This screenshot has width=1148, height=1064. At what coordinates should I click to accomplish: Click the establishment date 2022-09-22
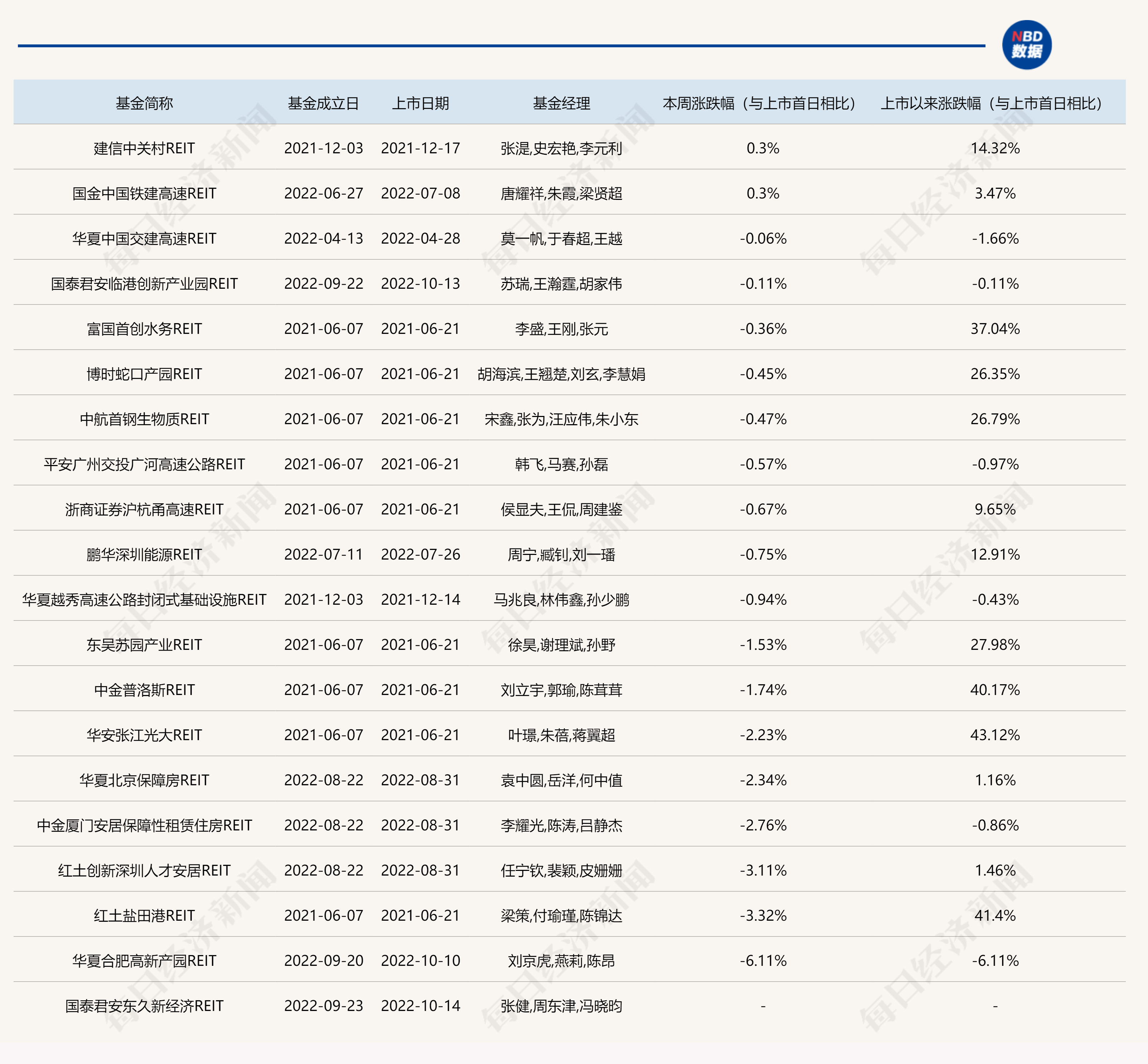(324, 284)
